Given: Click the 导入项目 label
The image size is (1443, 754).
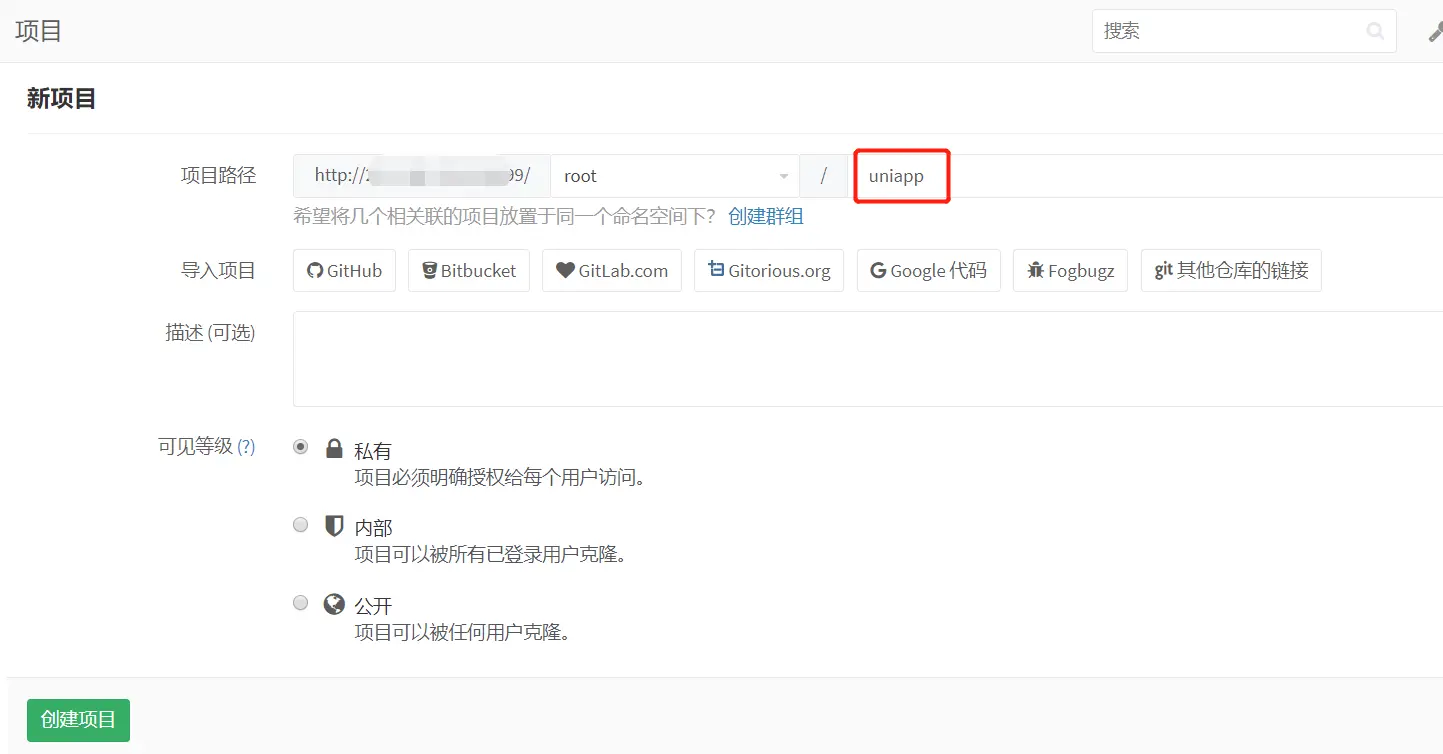Looking at the screenshot, I should coord(218,270).
